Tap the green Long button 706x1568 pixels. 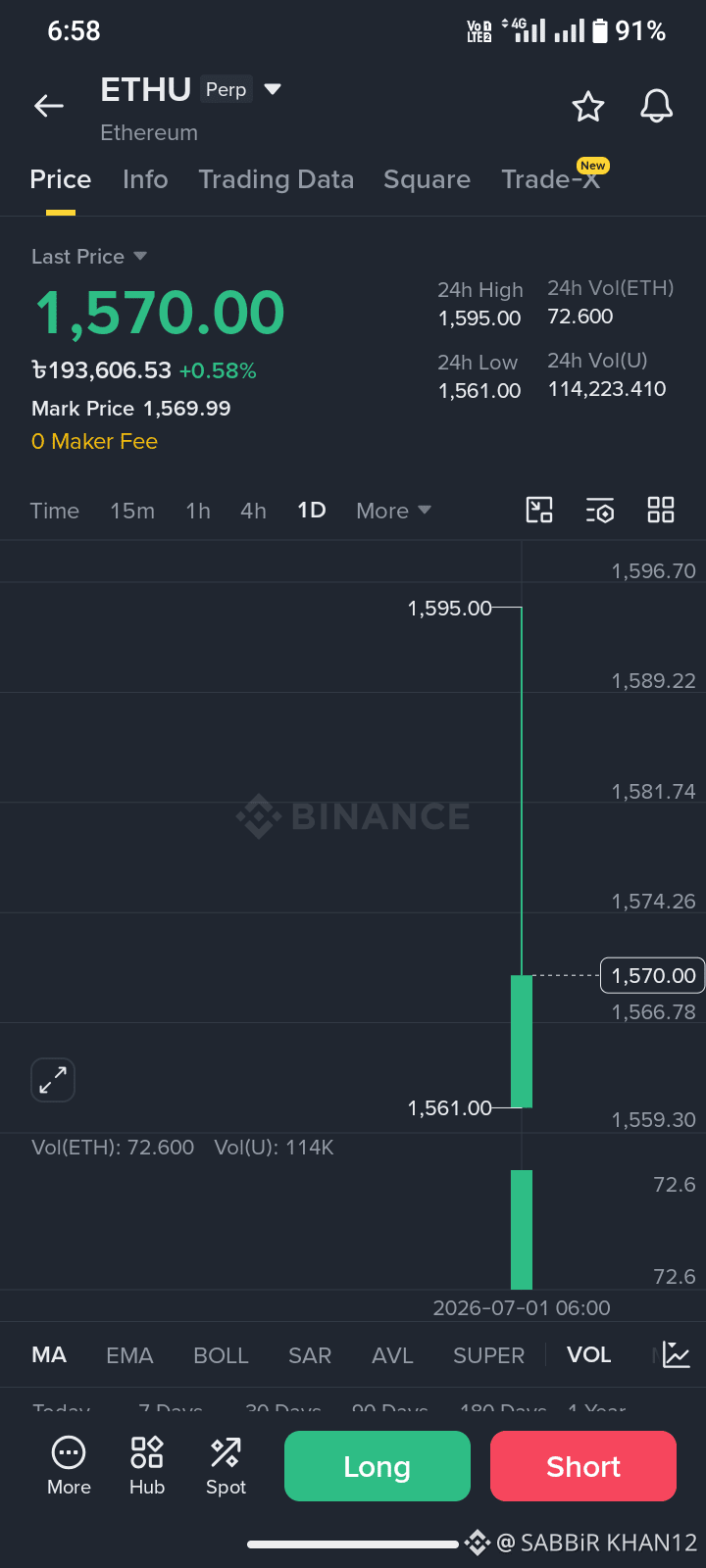[378, 1466]
